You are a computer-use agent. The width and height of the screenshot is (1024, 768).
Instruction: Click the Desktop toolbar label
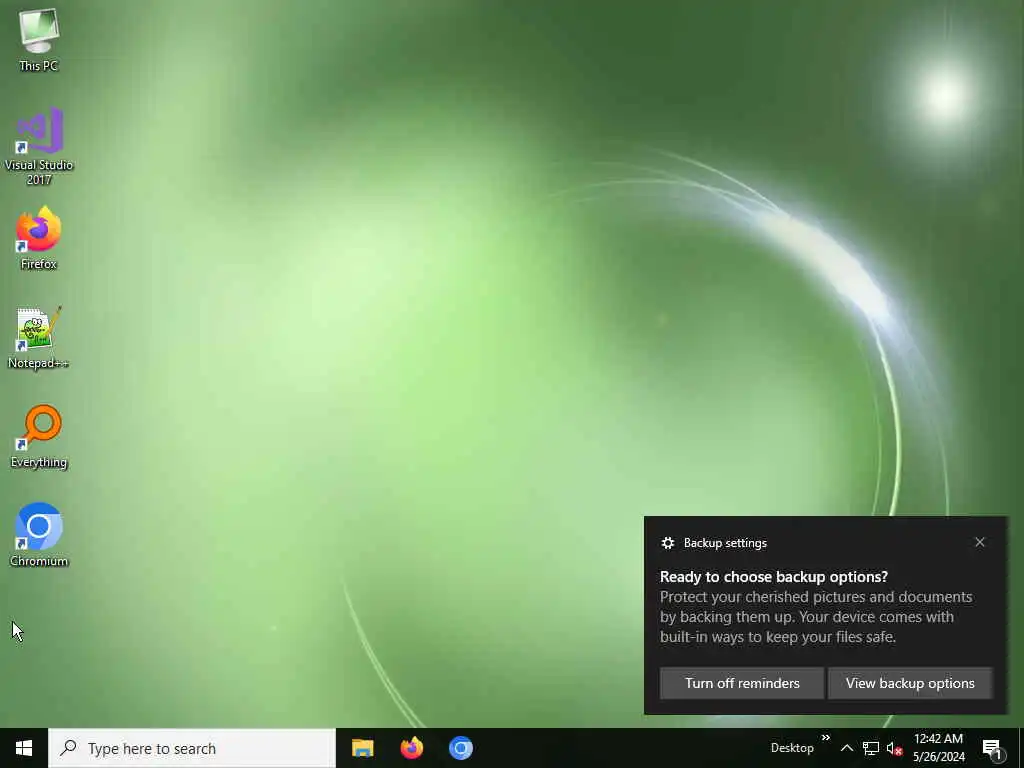point(792,748)
